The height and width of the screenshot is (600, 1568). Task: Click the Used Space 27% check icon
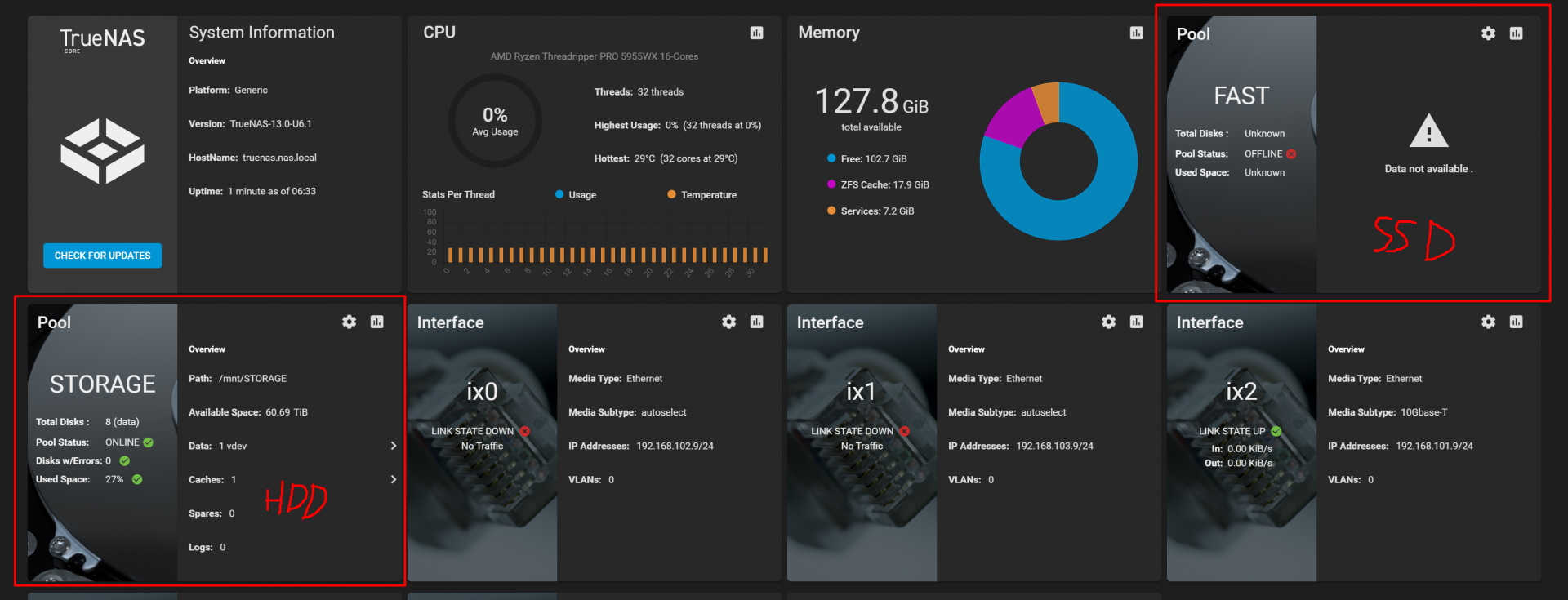tap(137, 479)
